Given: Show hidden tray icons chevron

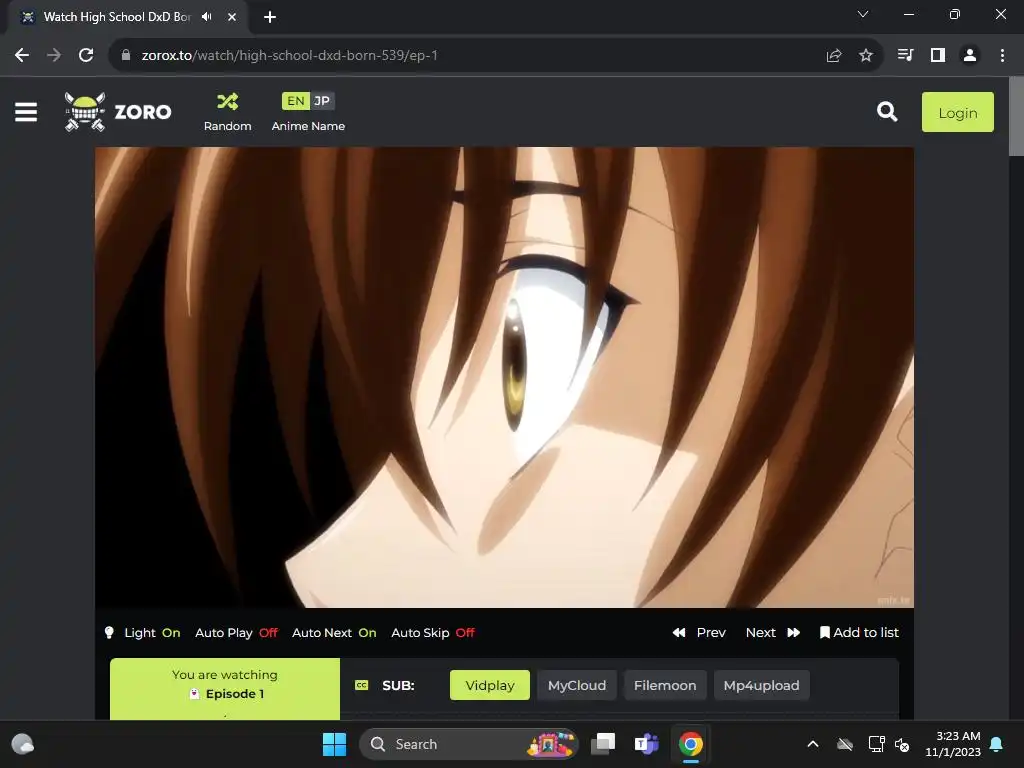Looking at the screenshot, I should click(x=813, y=744).
